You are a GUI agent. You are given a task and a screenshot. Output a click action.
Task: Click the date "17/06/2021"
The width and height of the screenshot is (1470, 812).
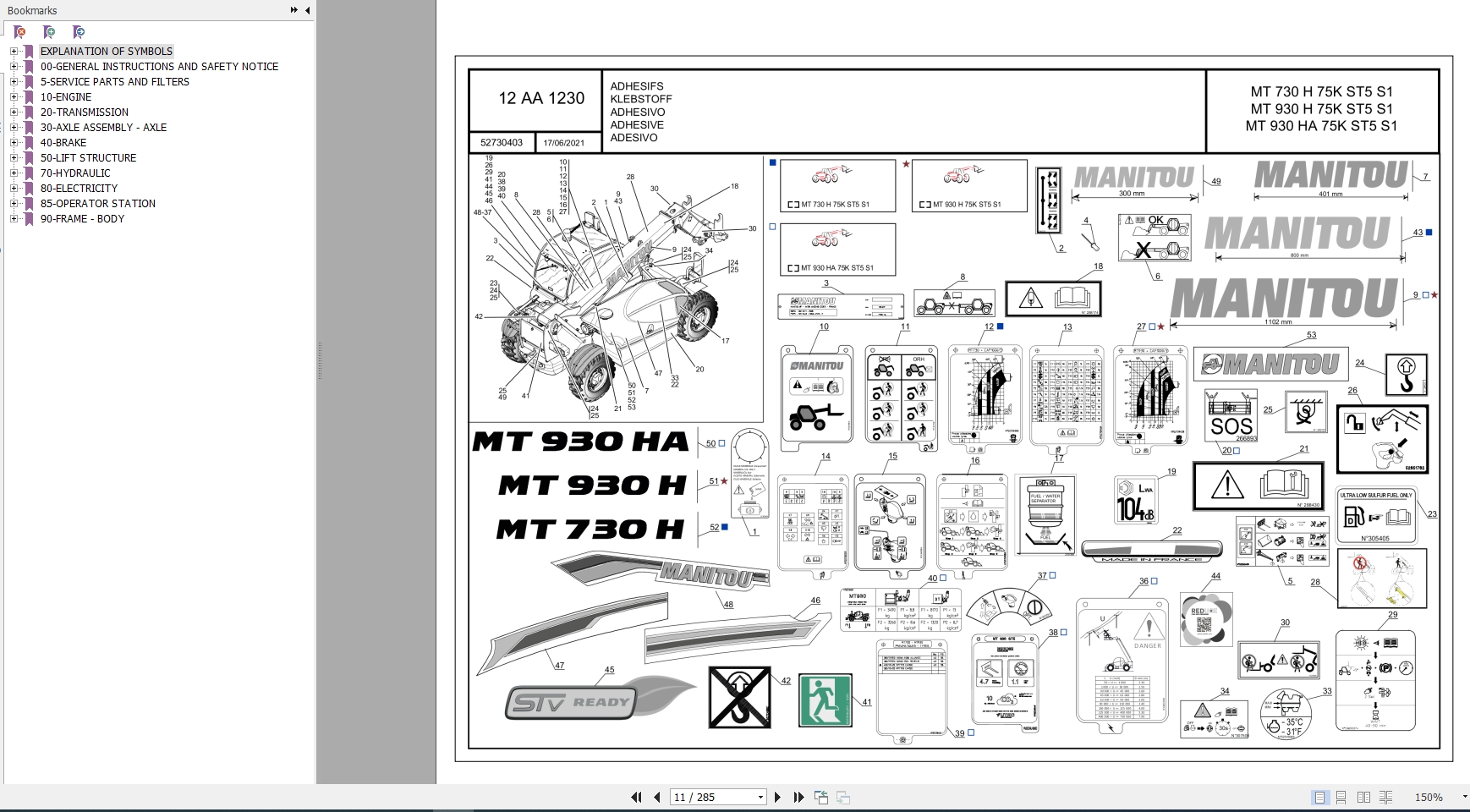pos(563,143)
